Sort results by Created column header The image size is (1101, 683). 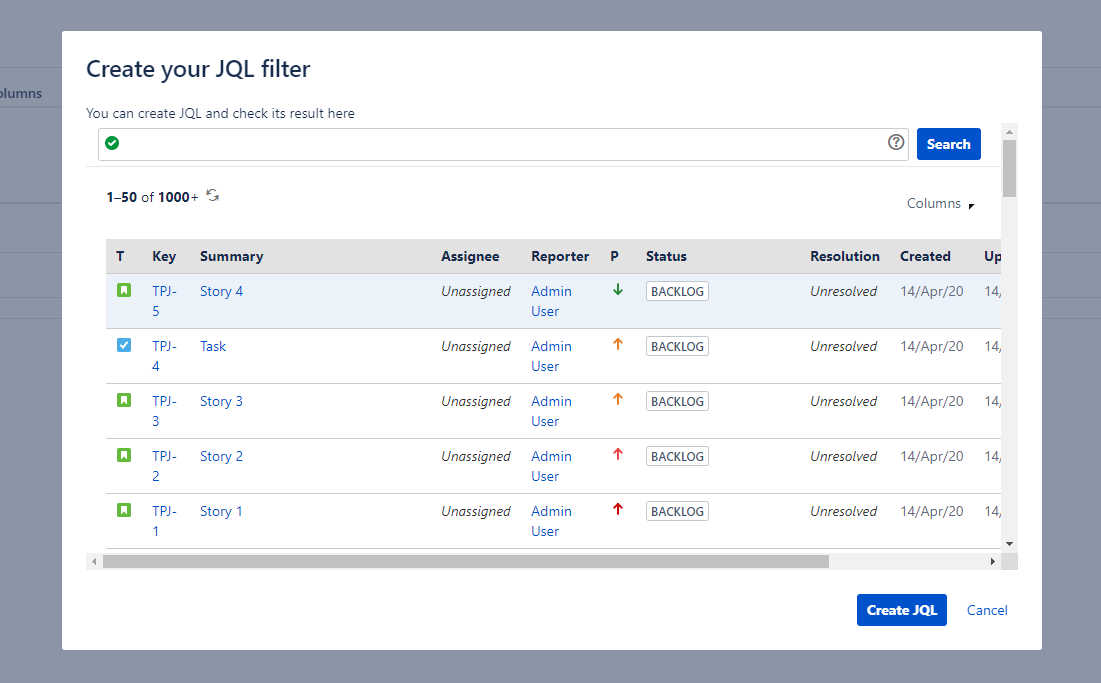tap(925, 257)
